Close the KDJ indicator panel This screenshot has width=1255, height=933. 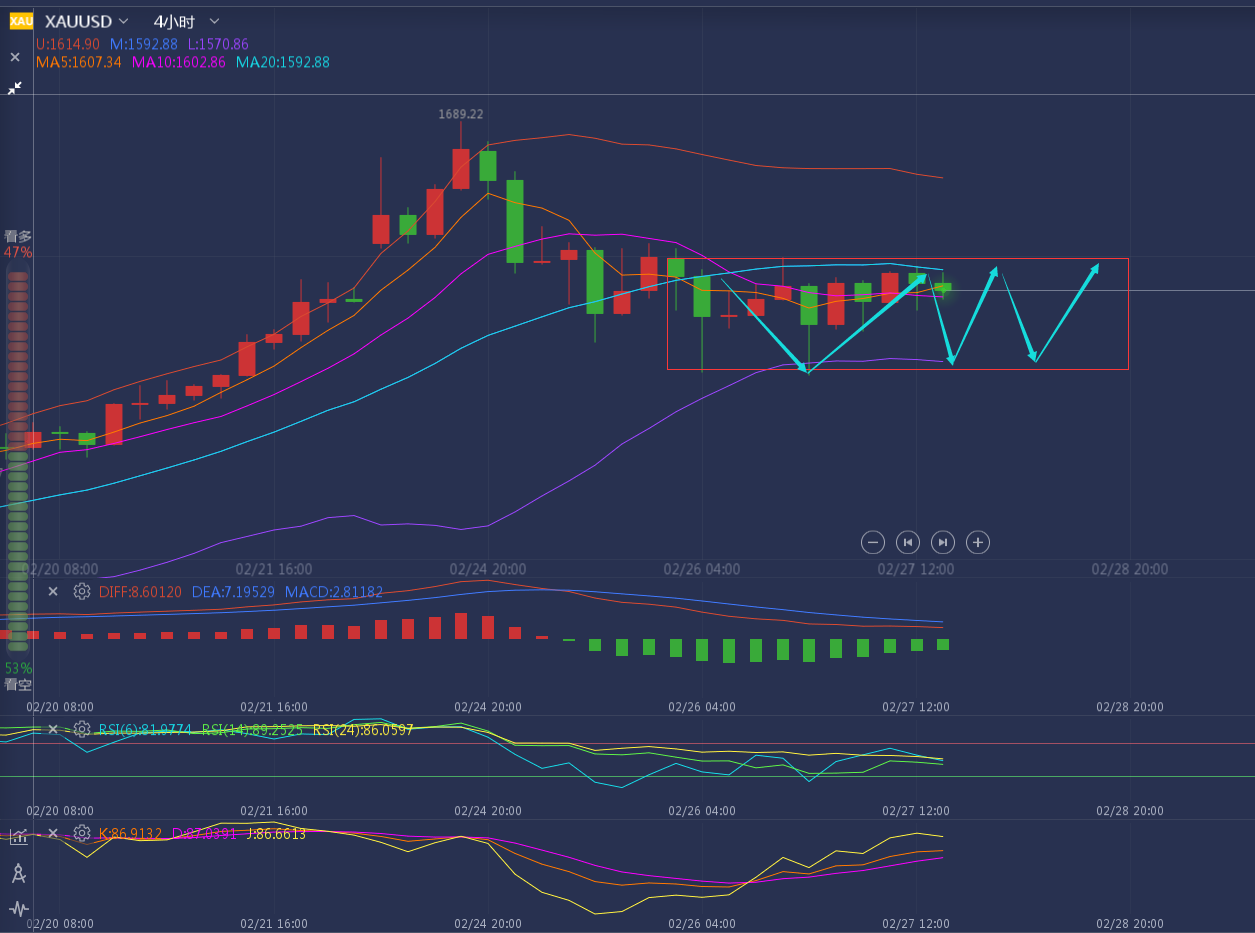pyautogui.click(x=53, y=833)
